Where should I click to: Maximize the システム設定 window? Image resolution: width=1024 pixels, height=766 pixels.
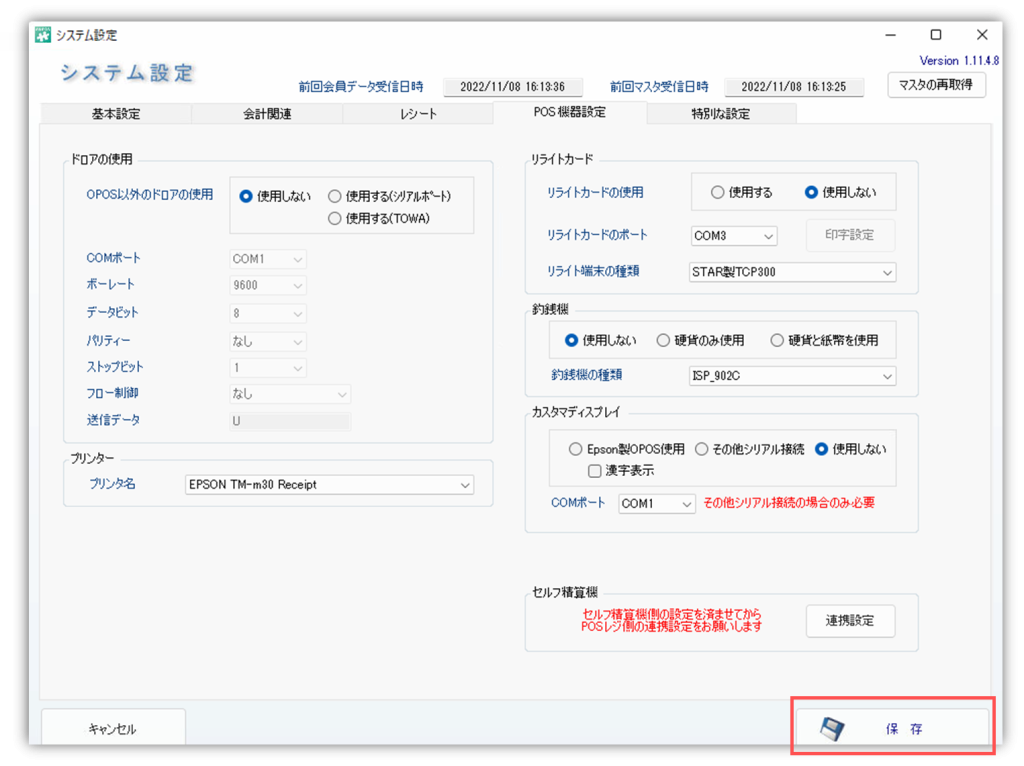pyautogui.click(x=936, y=35)
